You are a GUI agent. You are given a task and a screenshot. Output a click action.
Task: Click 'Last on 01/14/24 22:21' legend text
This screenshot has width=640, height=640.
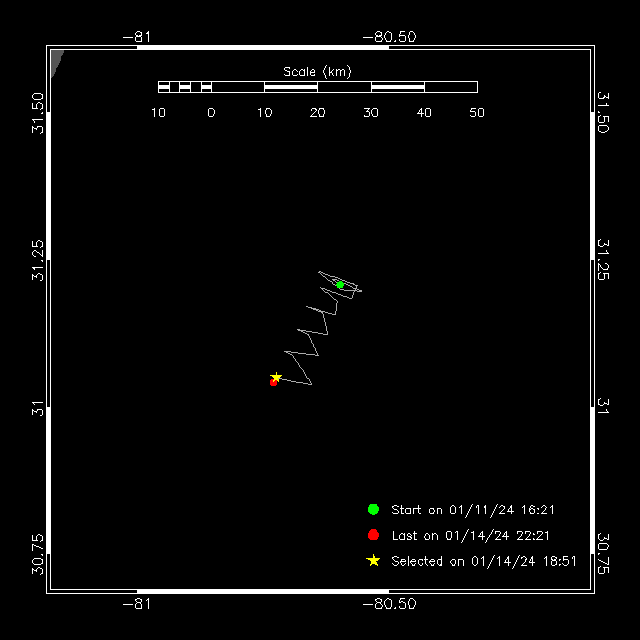click(x=471, y=536)
